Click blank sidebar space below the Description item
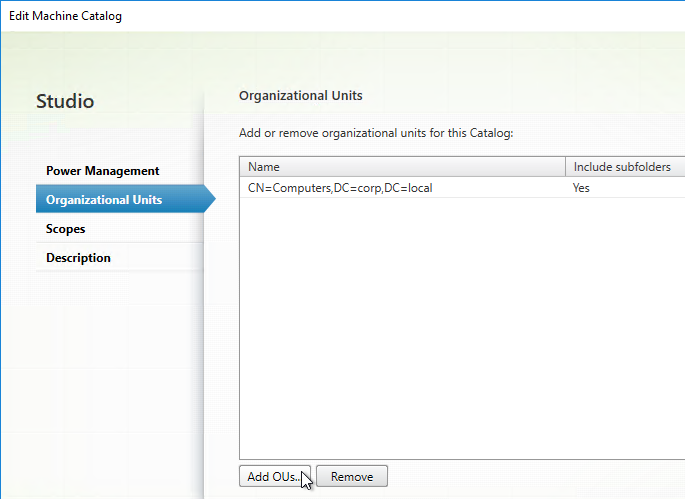The height and width of the screenshot is (499, 685). (x=119, y=371)
